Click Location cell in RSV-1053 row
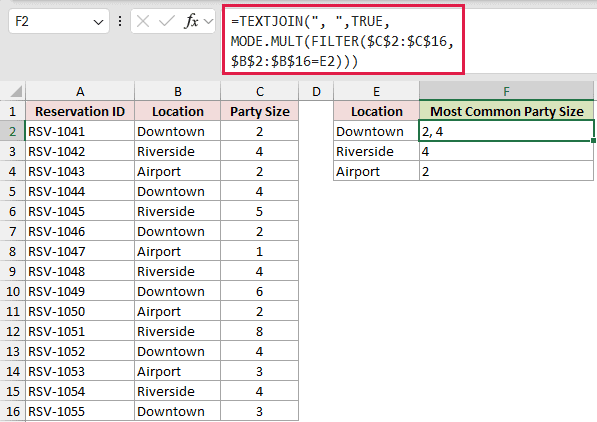597x422 pixels. (x=177, y=371)
